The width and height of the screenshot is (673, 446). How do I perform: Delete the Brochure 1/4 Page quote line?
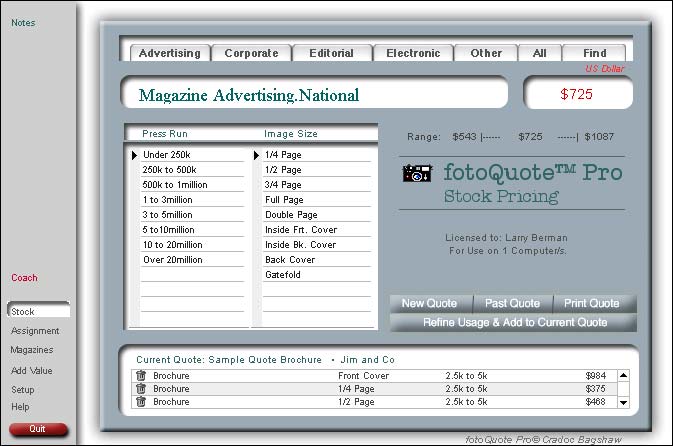(x=141, y=388)
